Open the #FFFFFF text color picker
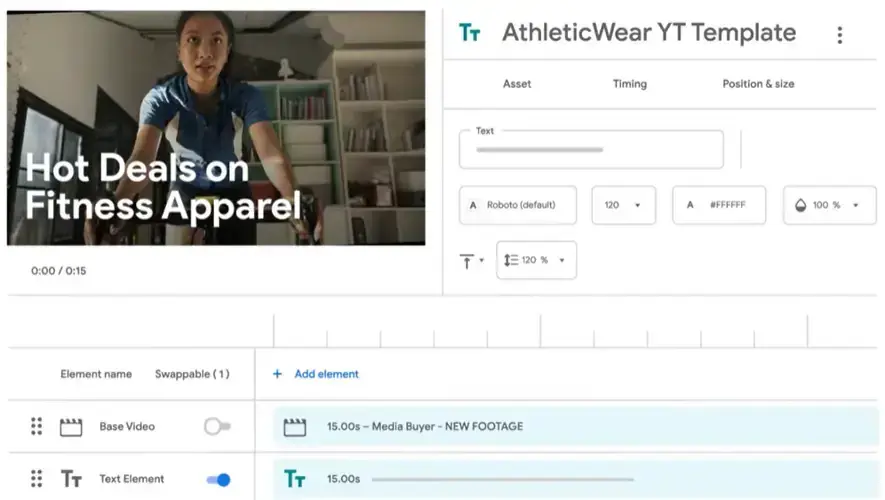The width and height of the screenshot is (885, 500). click(718, 205)
